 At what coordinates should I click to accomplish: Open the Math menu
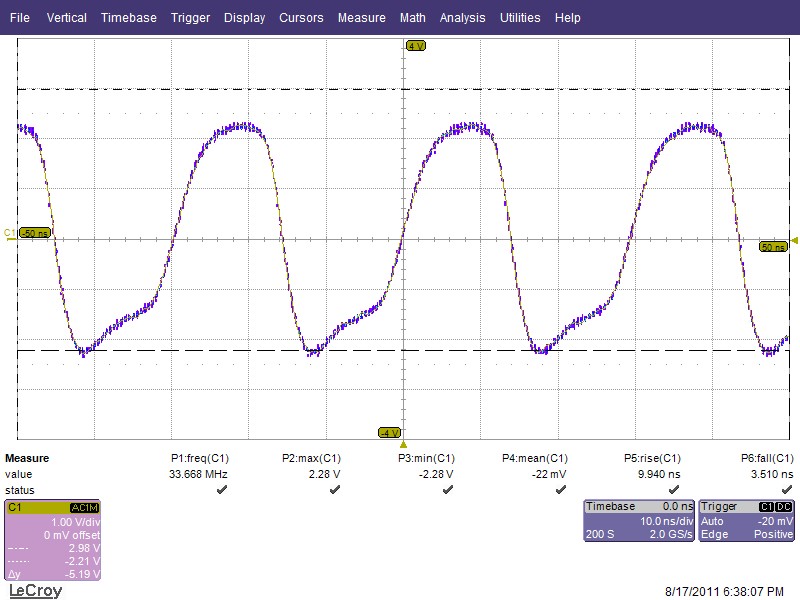(x=412, y=18)
